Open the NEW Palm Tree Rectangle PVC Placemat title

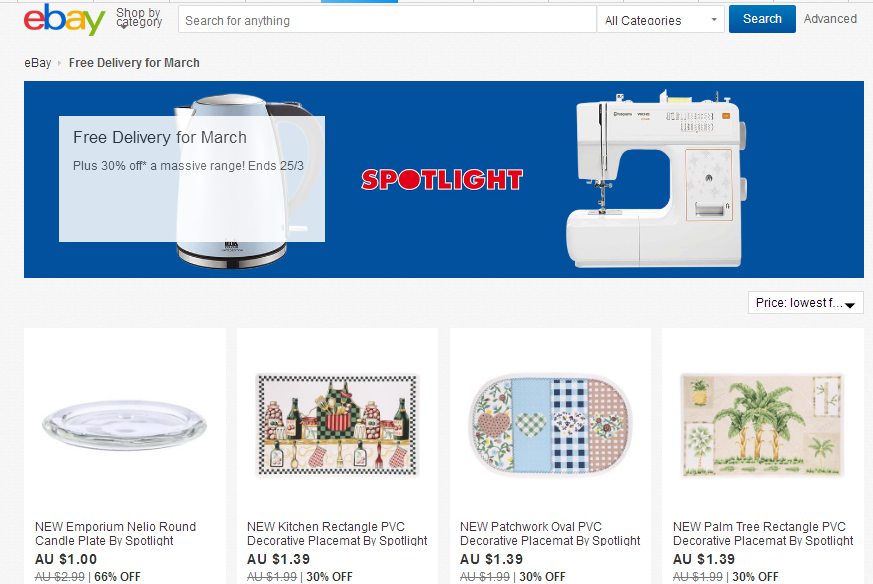click(x=763, y=533)
